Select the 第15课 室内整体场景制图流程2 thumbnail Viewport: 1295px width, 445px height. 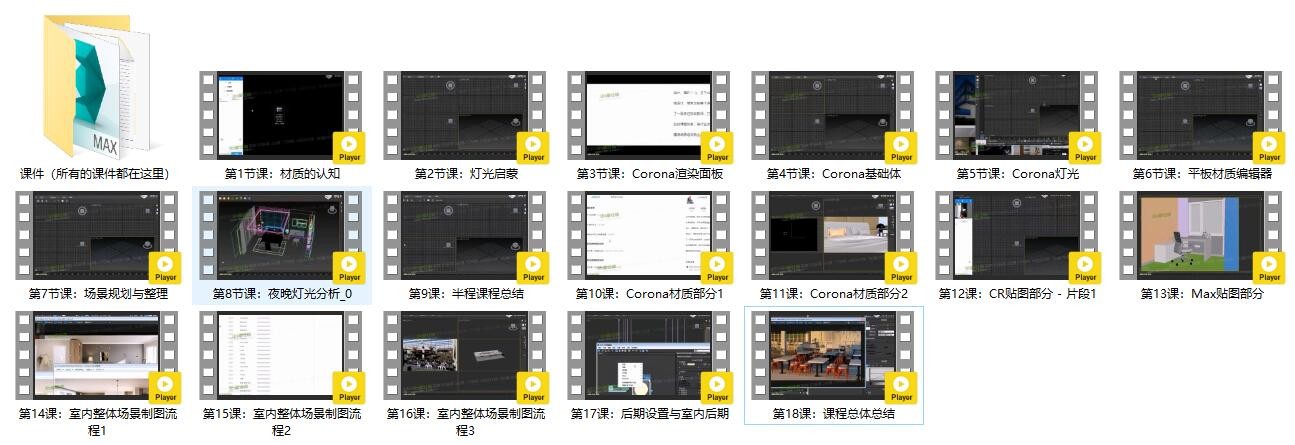[x=281, y=356]
